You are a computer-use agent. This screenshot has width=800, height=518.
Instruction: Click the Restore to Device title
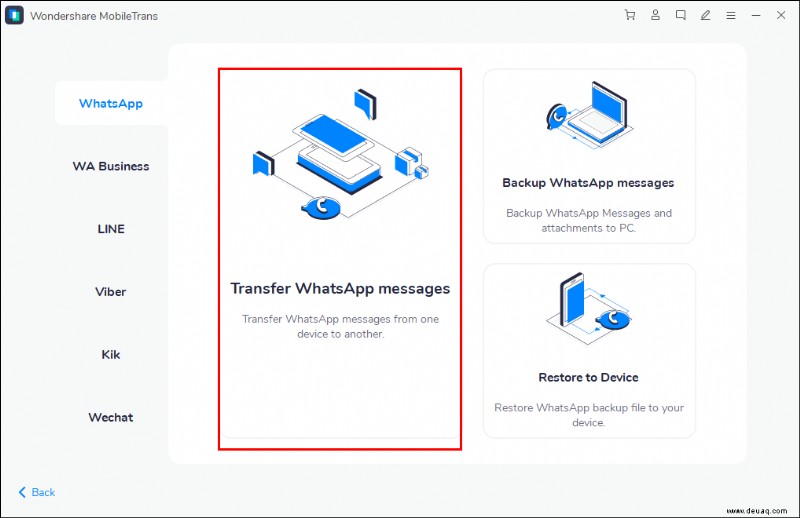click(588, 378)
